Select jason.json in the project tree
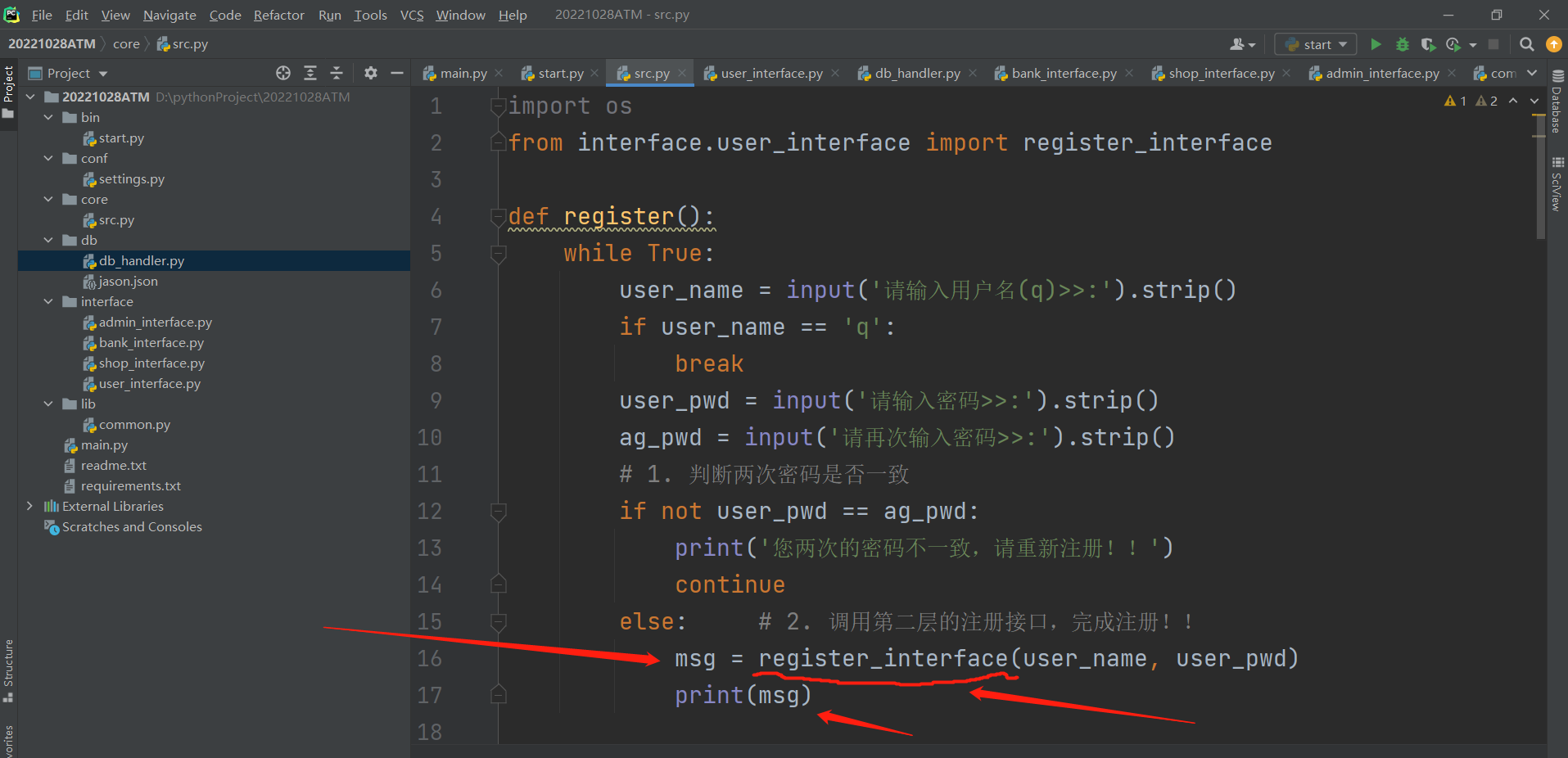This screenshot has width=1568, height=758. (x=128, y=281)
